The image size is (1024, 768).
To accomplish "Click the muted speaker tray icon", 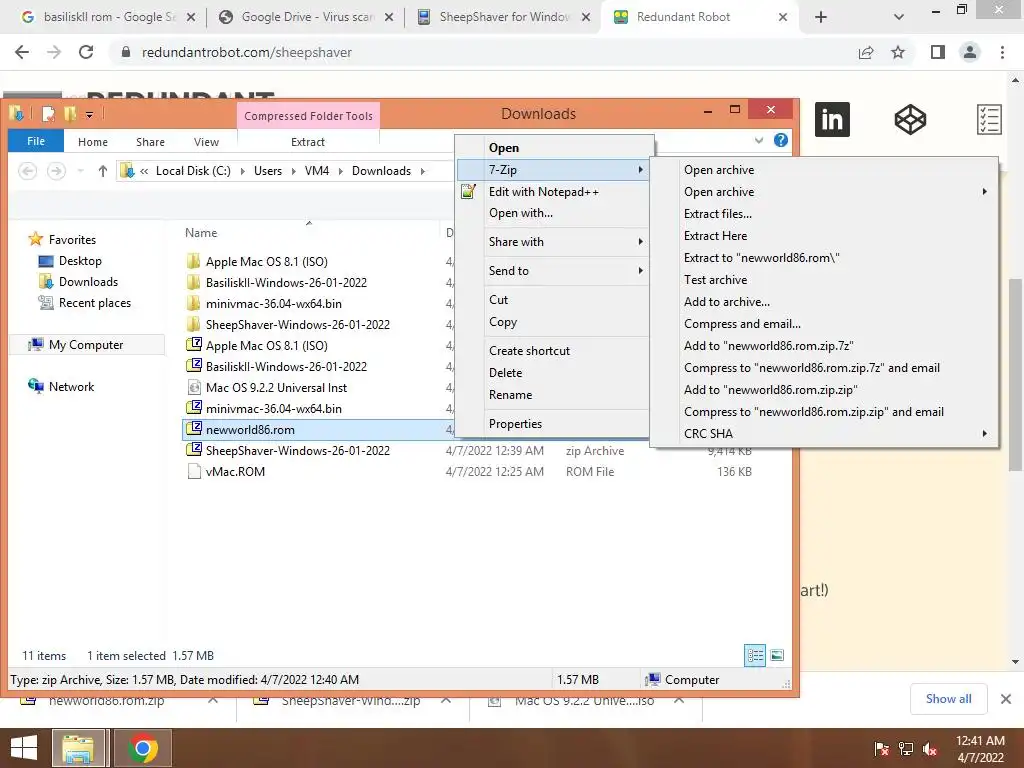I will pos(931,749).
